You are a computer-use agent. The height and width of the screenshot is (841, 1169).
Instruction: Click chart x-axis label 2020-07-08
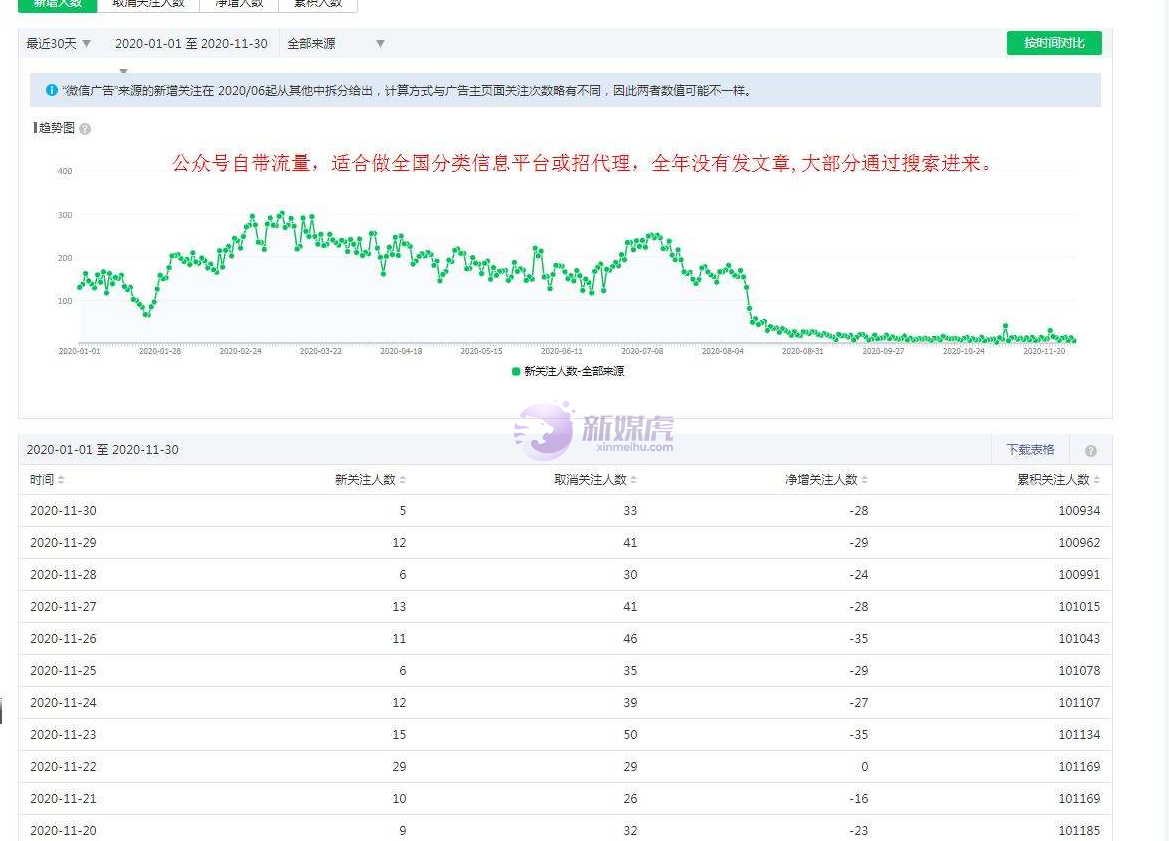tap(642, 351)
